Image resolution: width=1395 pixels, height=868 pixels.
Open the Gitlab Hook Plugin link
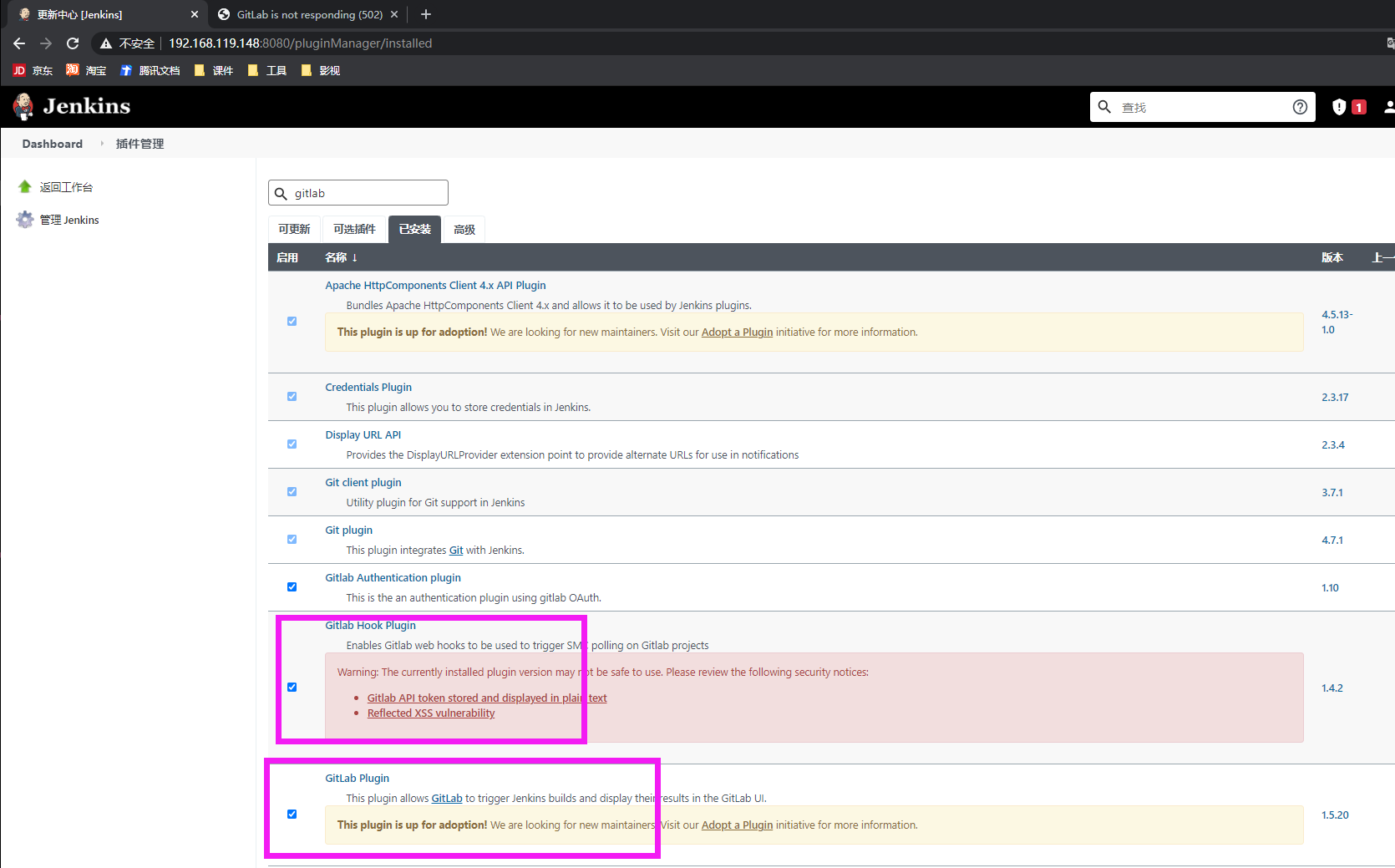coord(370,626)
